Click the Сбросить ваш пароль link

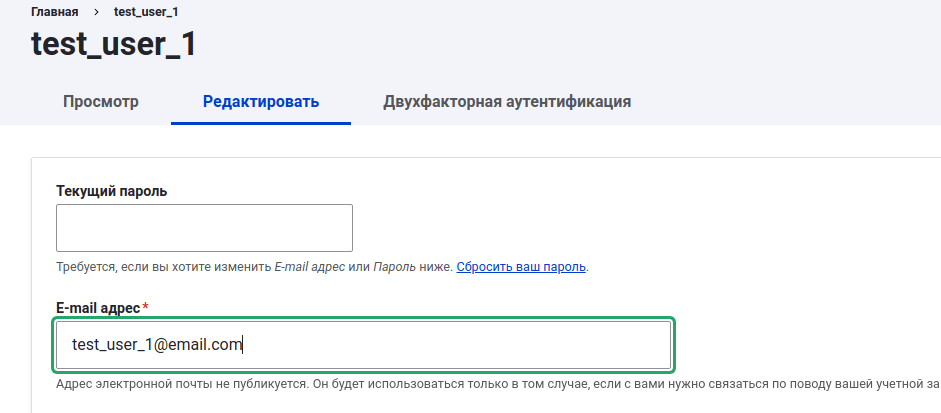pyautogui.click(x=522, y=267)
